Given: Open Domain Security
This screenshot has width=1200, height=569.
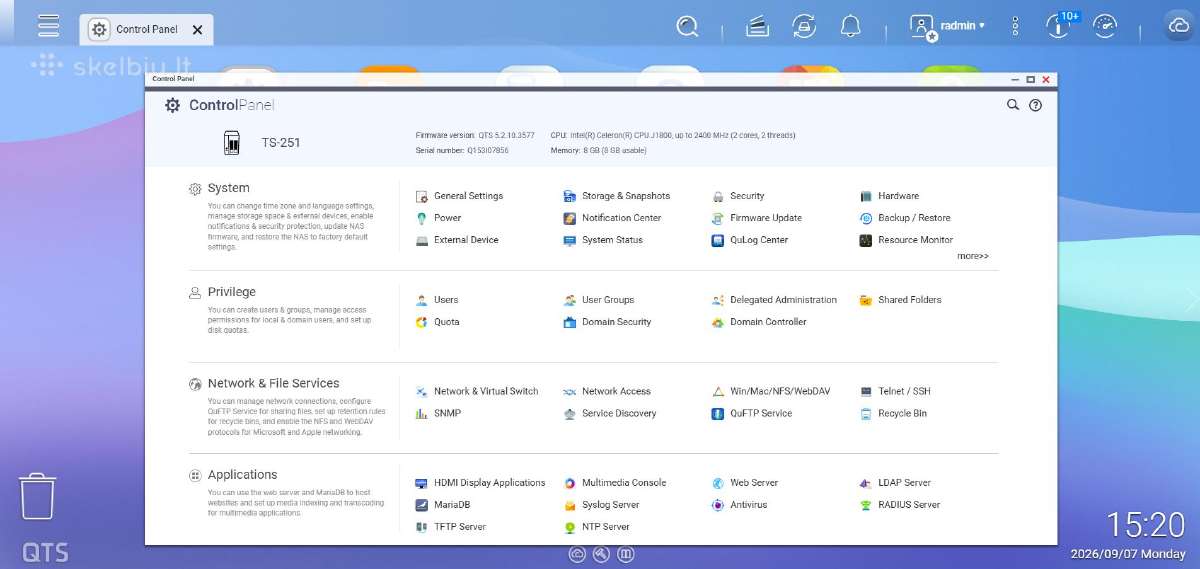Looking at the screenshot, I should click(x=607, y=322).
